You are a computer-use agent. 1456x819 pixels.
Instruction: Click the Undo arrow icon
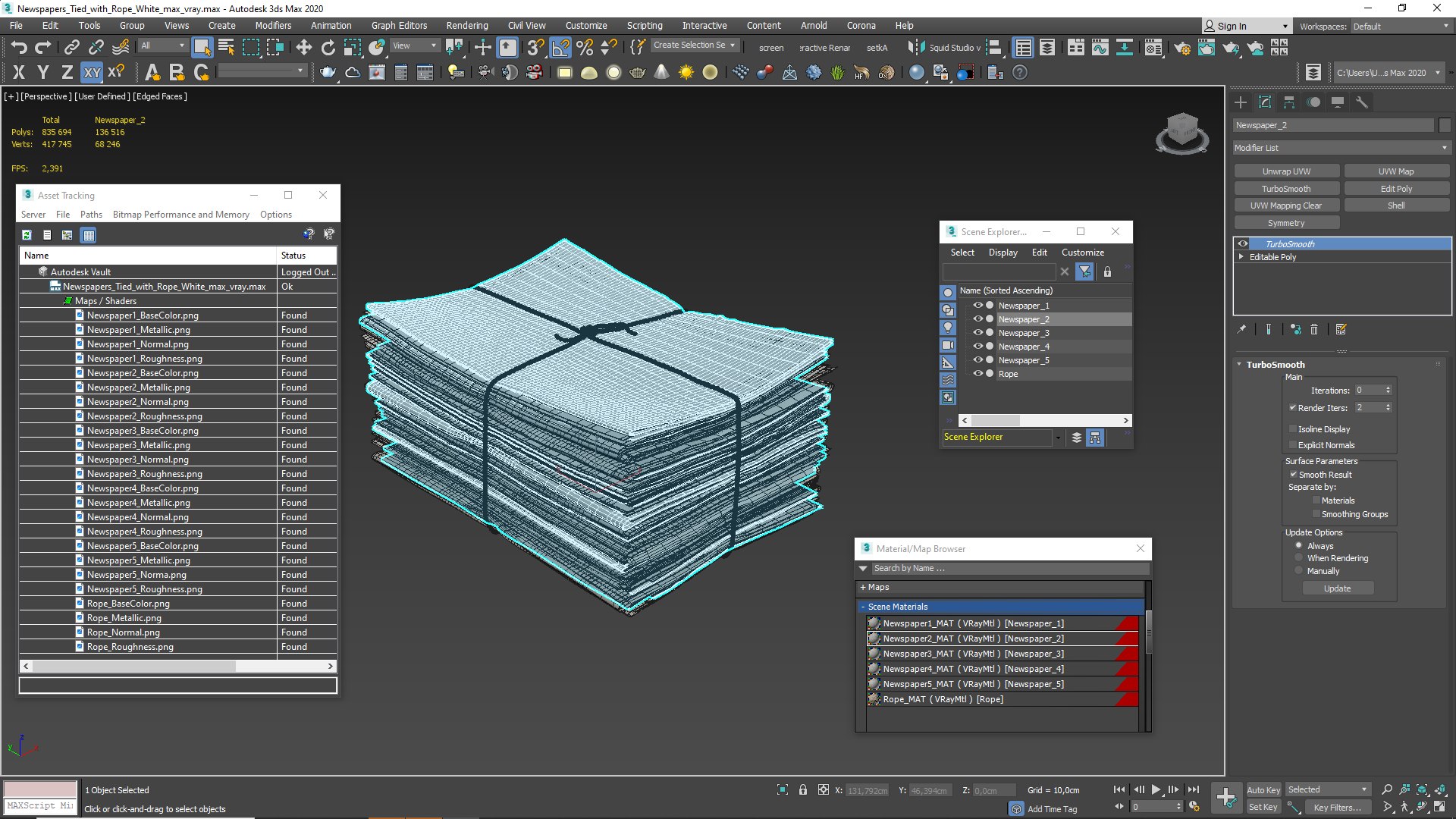point(19,48)
